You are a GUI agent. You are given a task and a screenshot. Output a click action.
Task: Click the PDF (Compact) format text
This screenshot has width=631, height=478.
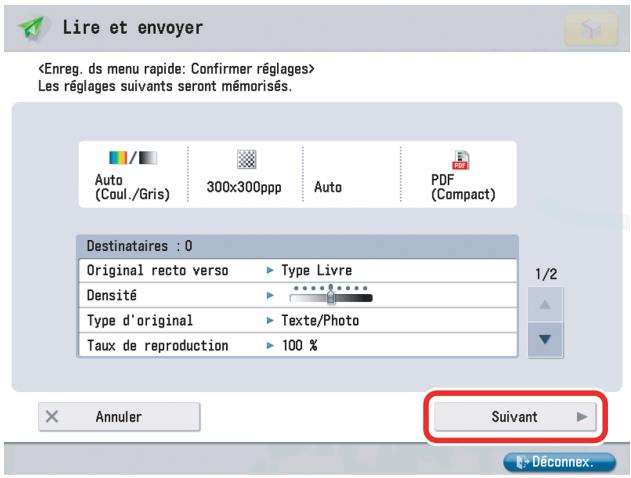(x=463, y=187)
